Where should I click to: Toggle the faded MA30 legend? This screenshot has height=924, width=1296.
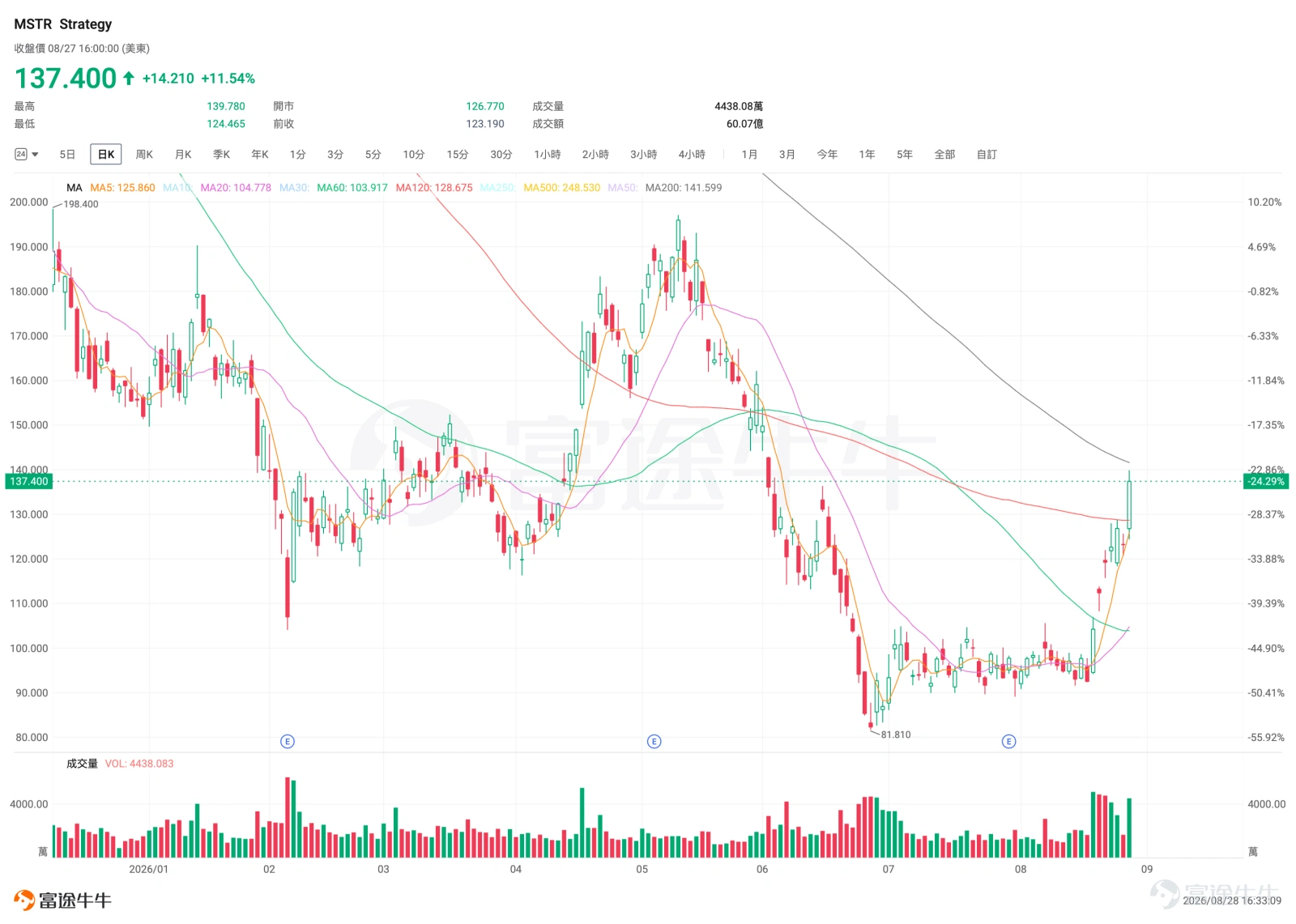[x=294, y=187]
